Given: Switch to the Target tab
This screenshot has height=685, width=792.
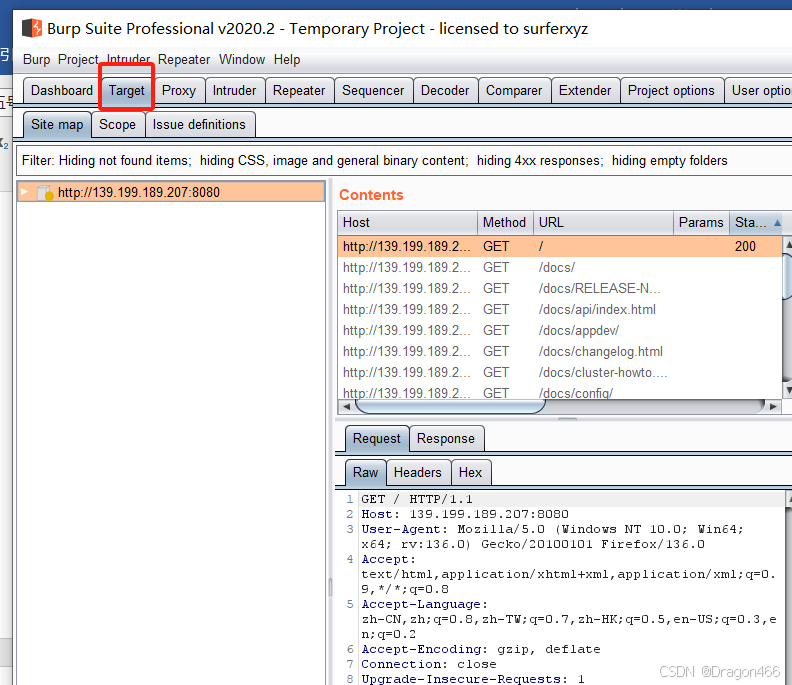Looking at the screenshot, I should pyautogui.click(x=127, y=91).
